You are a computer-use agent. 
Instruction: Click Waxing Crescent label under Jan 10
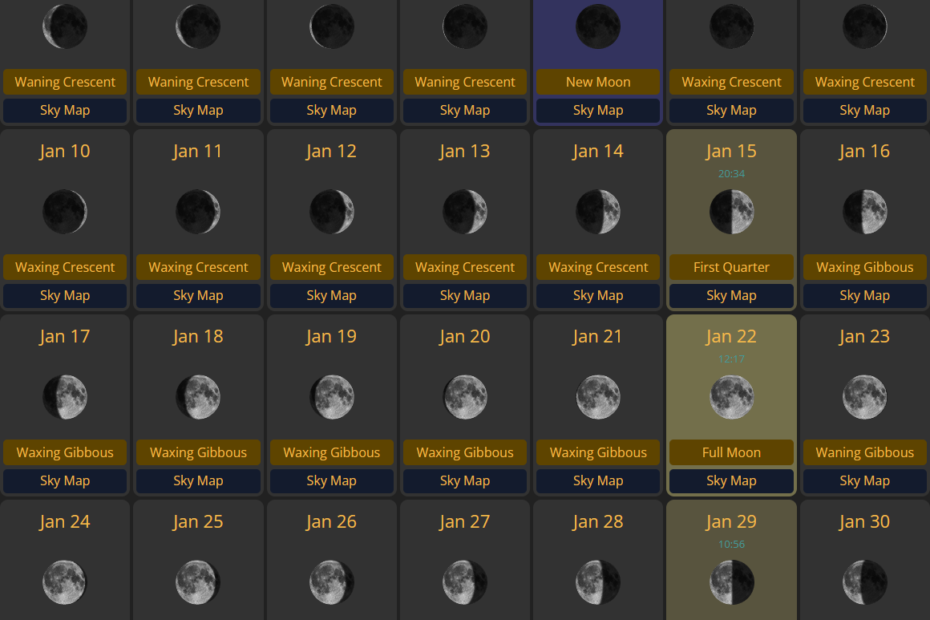[x=65, y=267]
